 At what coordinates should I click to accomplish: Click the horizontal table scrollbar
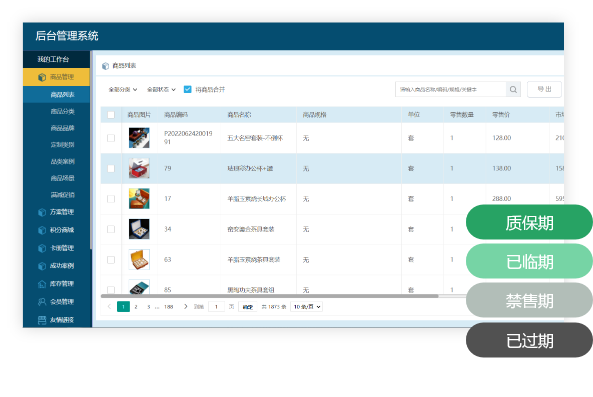tap(269, 296)
